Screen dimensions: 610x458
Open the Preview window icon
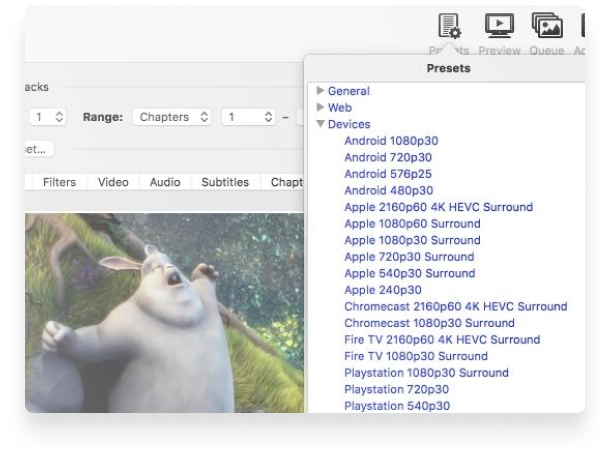(499, 30)
